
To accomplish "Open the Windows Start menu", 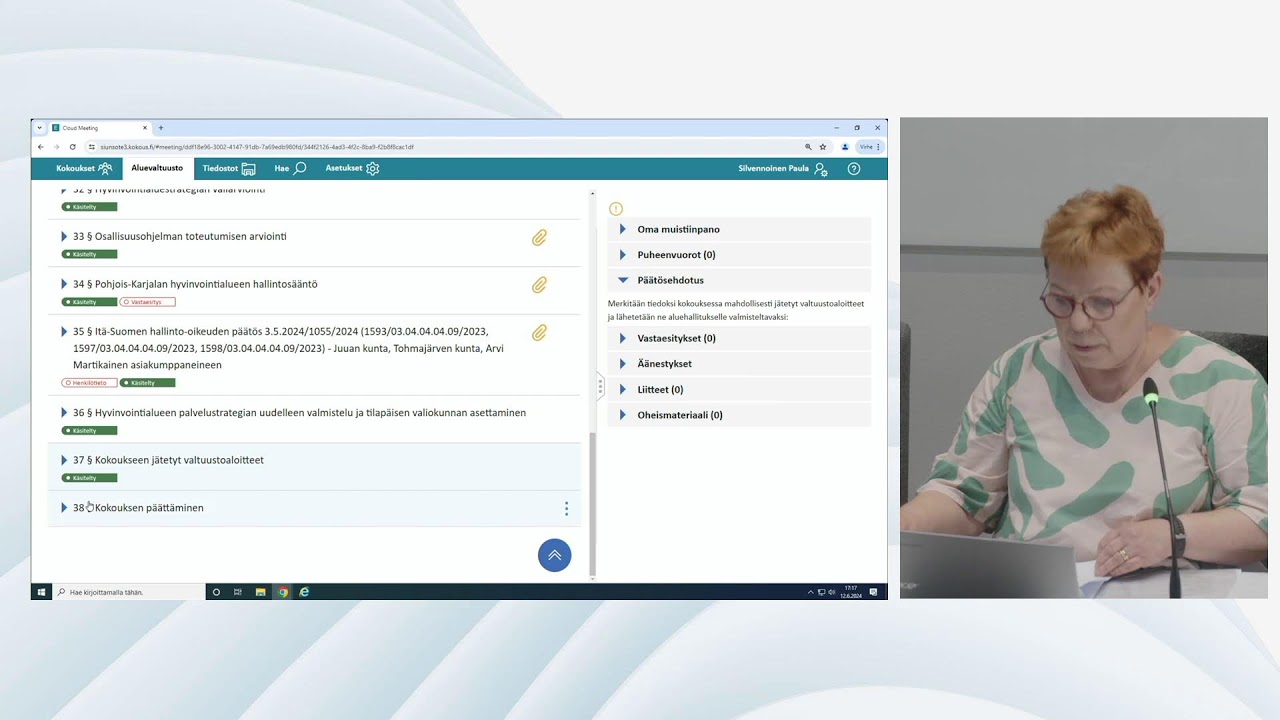I will point(41,592).
